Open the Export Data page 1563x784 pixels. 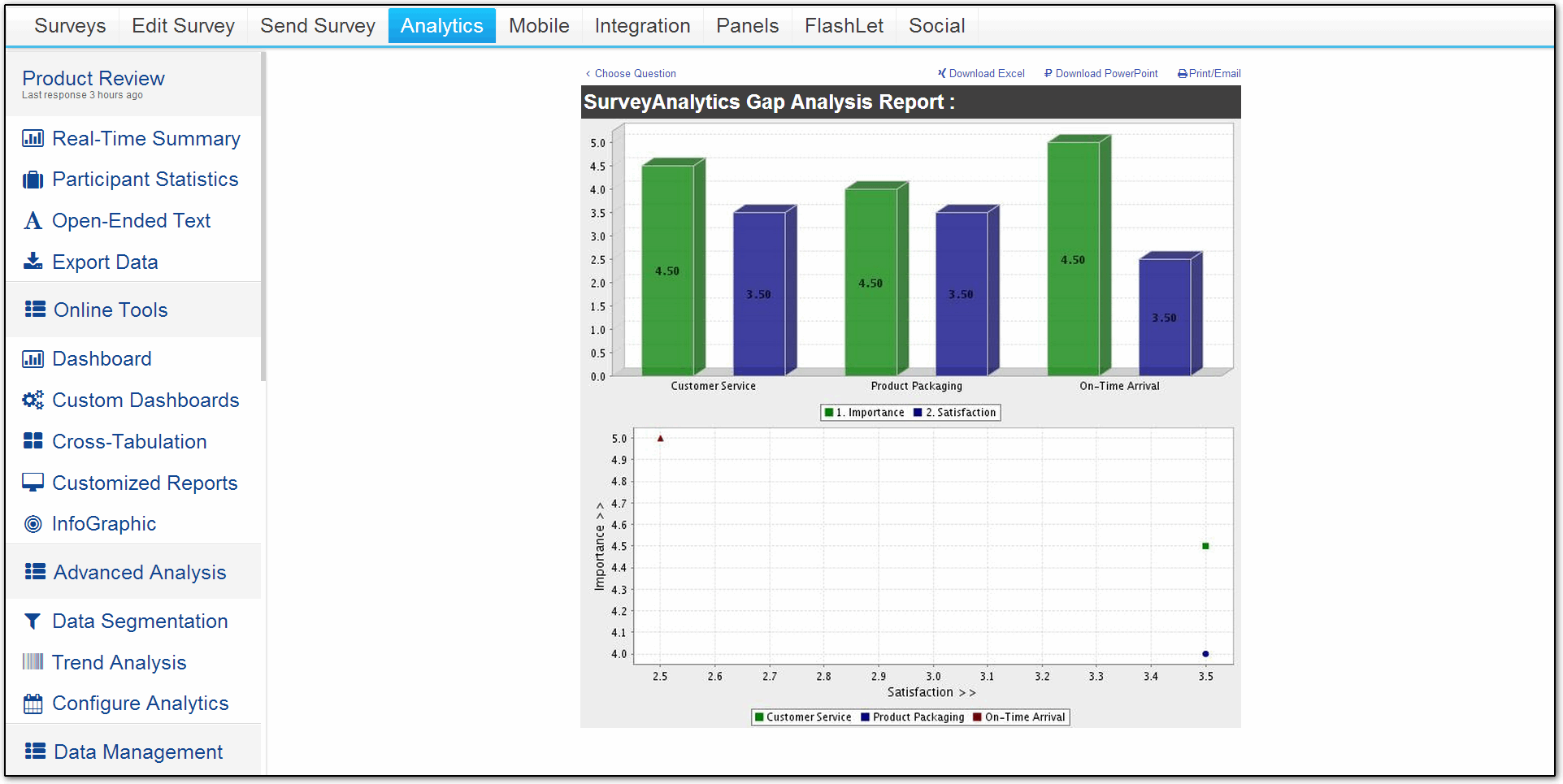tap(105, 262)
